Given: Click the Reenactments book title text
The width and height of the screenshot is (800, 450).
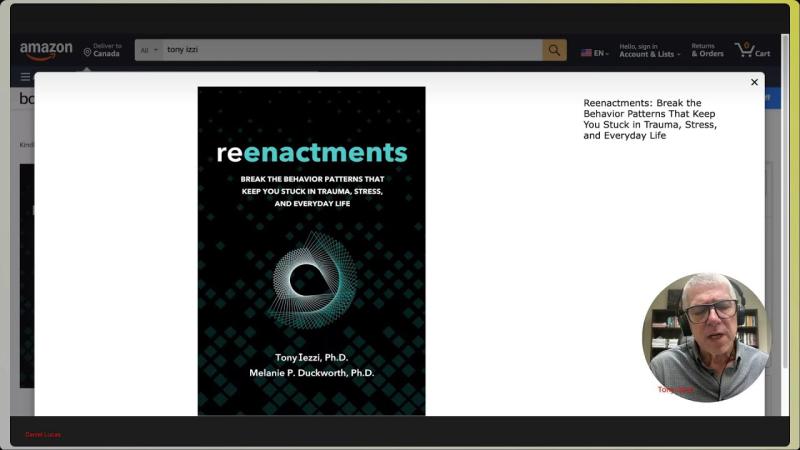Looking at the screenshot, I should [x=650, y=119].
